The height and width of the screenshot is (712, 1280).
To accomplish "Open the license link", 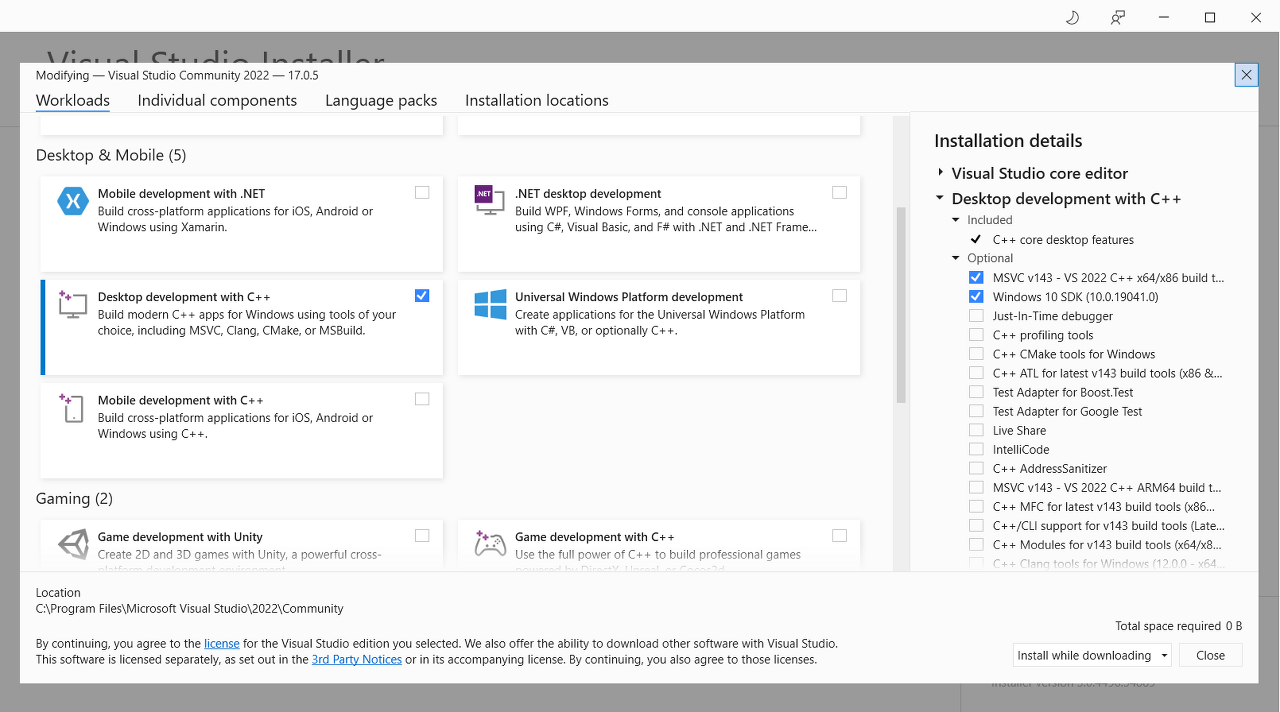I will tap(222, 644).
